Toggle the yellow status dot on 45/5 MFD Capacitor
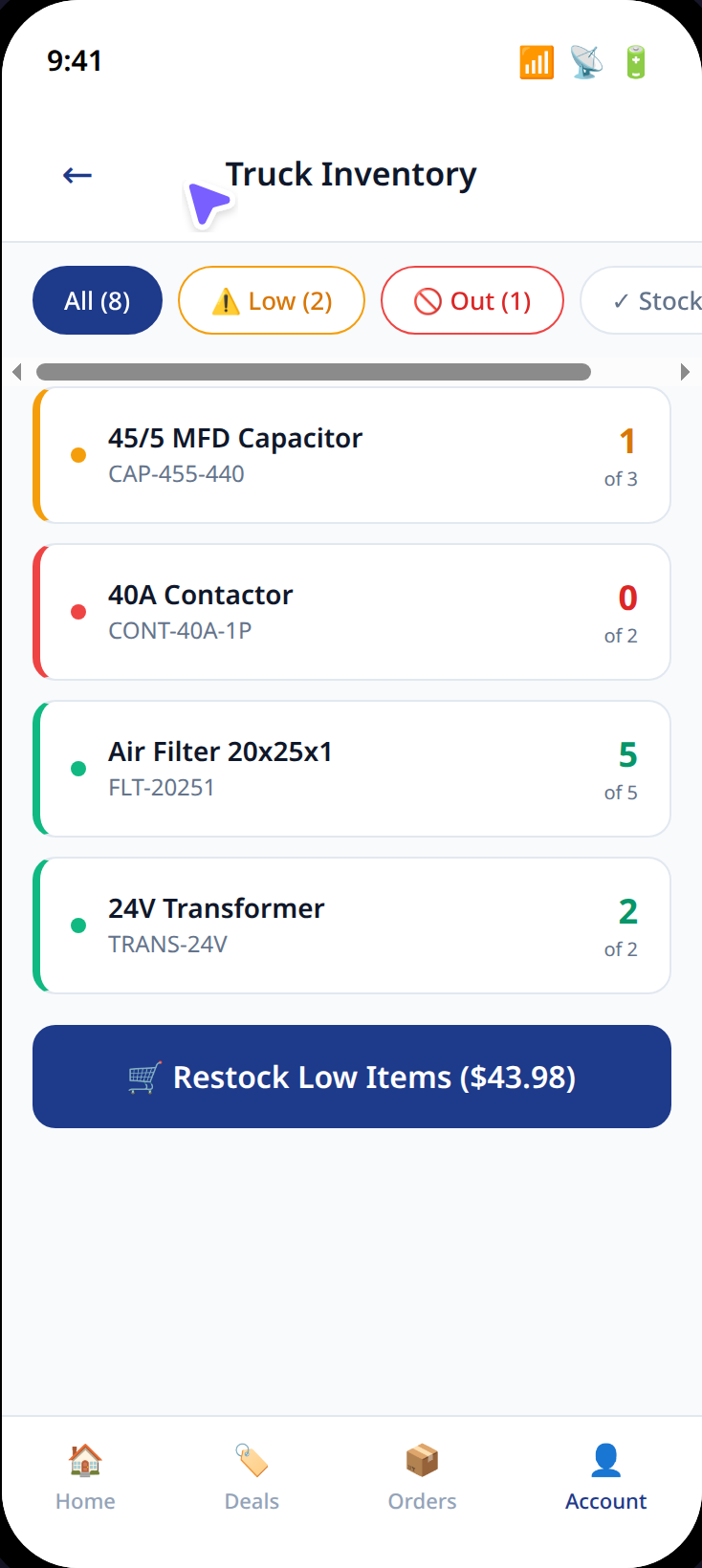The width and height of the screenshot is (702, 1568). [x=77, y=455]
